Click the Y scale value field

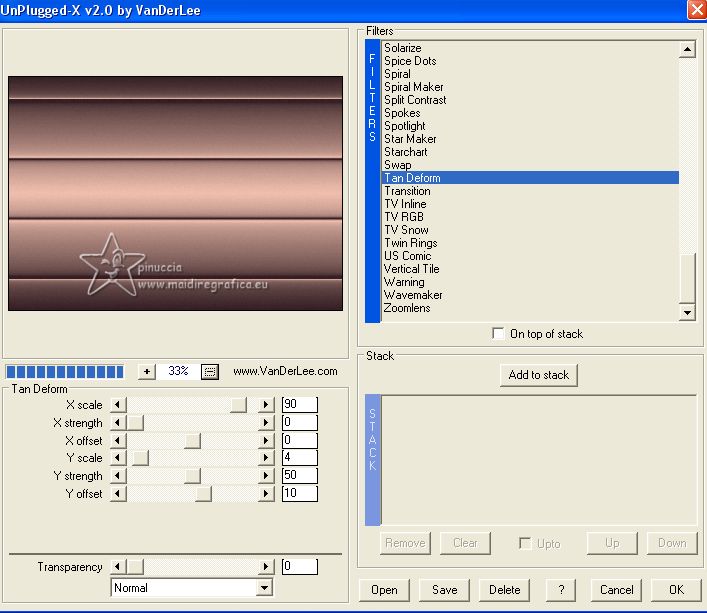[x=300, y=457]
